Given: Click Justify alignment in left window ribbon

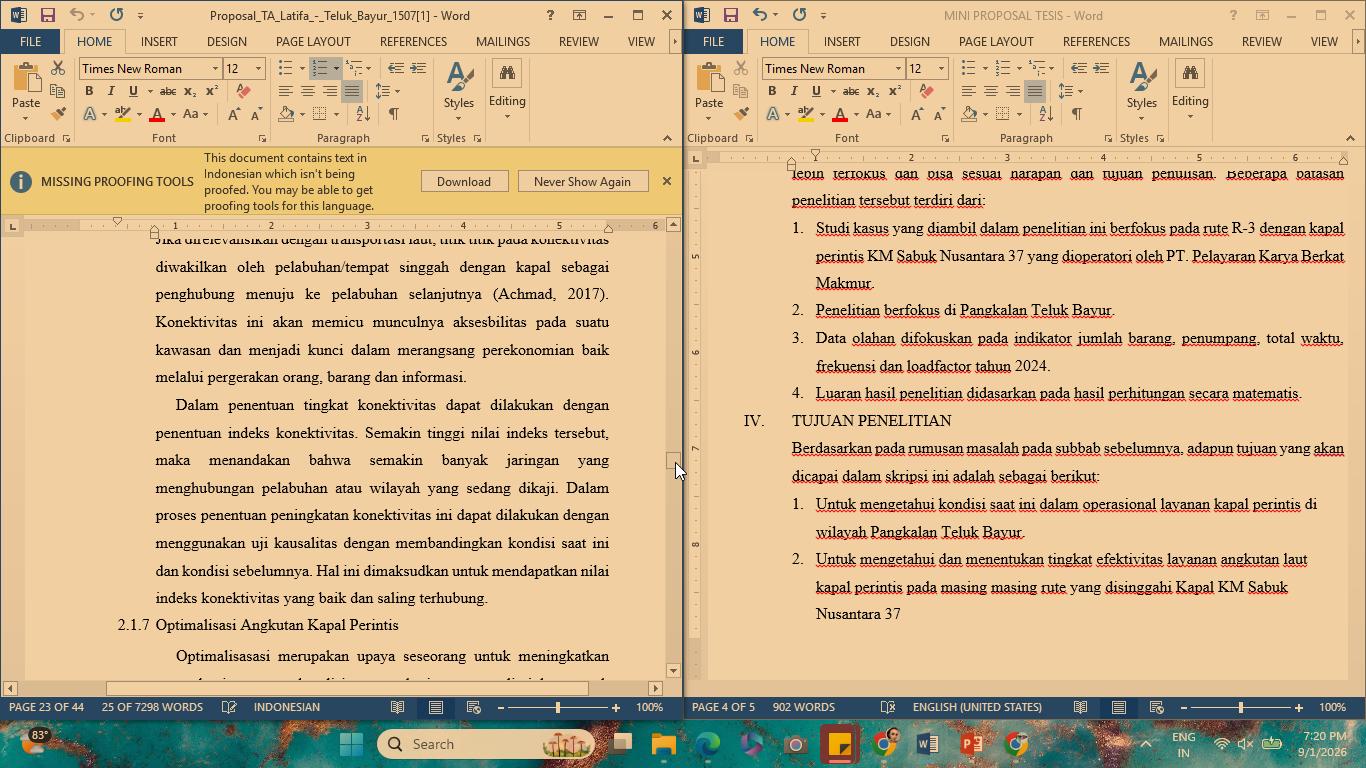Looking at the screenshot, I should [352, 91].
